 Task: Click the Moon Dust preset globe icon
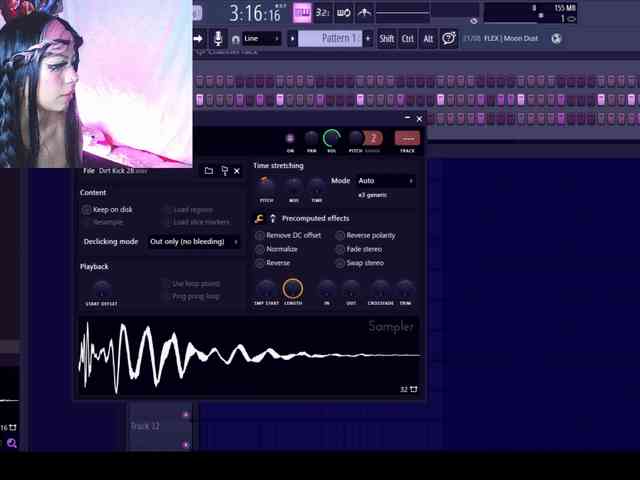(x=556, y=39)
